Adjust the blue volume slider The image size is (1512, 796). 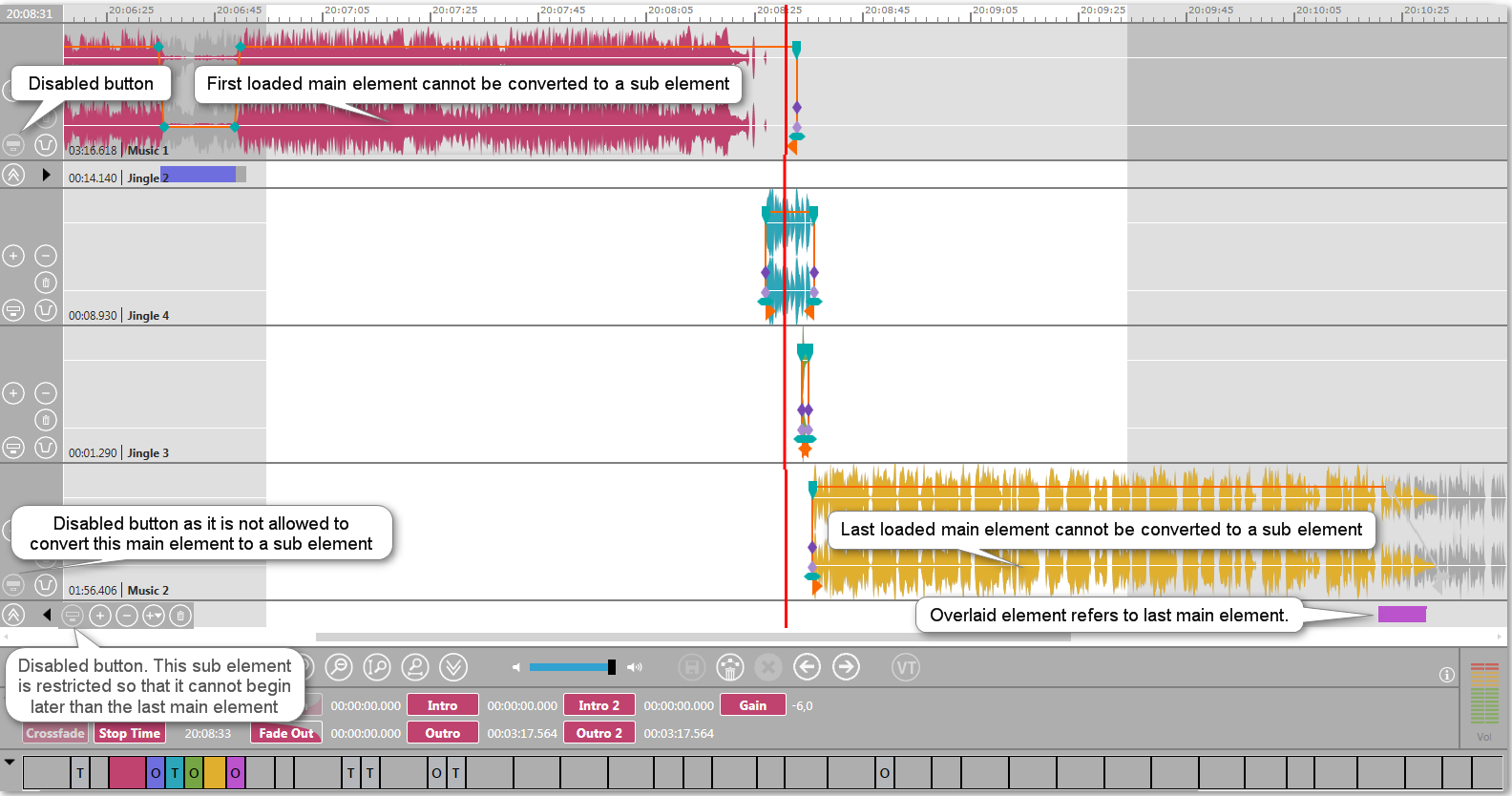(x=611, y=667)
